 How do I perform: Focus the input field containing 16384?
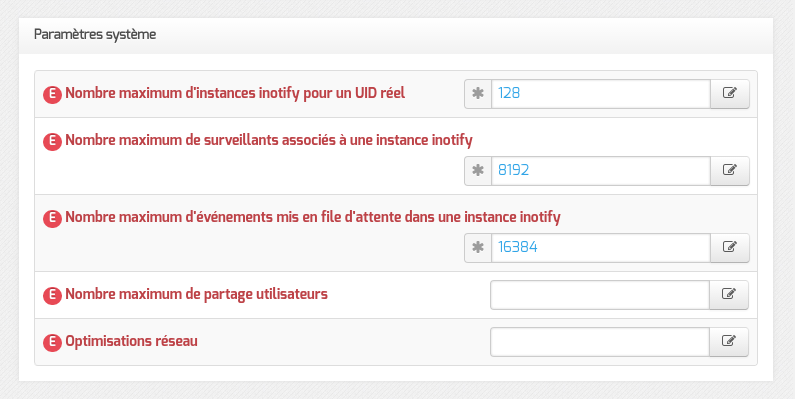601,248
